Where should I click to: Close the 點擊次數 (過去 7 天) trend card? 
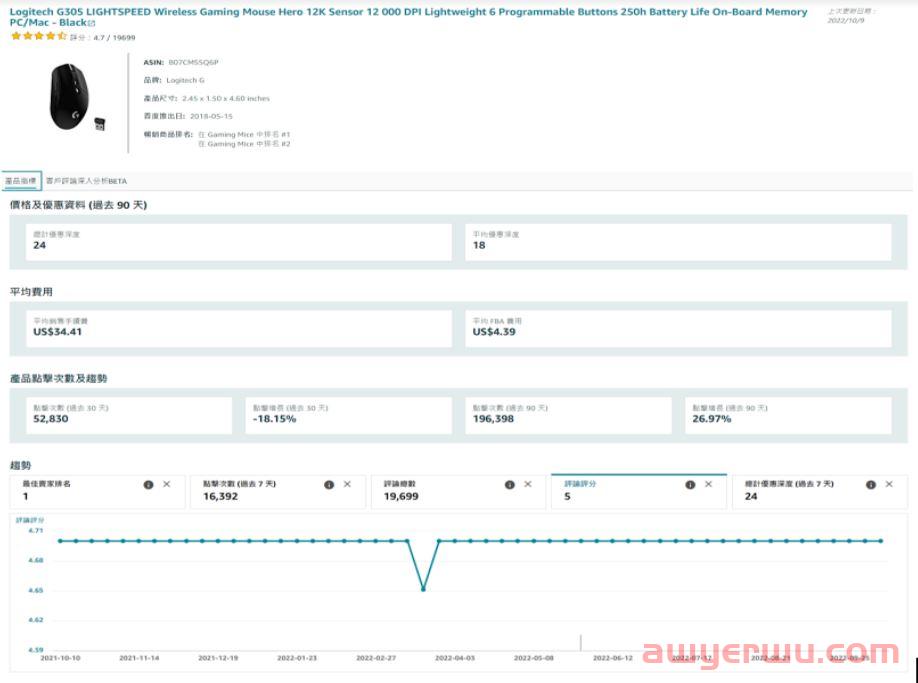(x=347, y=485)
